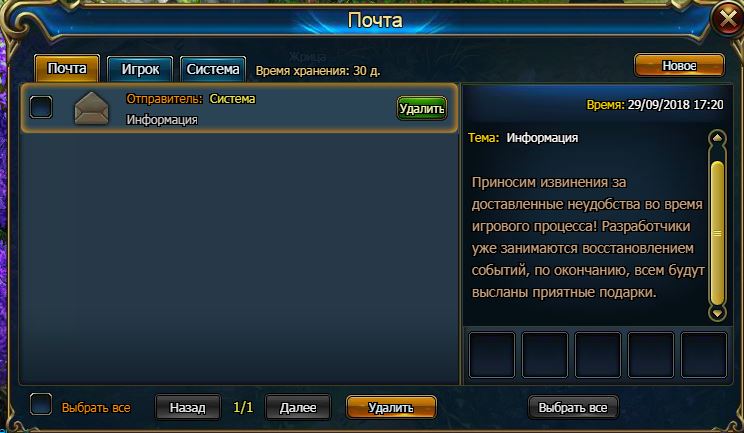Click green Удалить button on the message row
Viewport: 744px width, 433px height.
click(x=422, y=109)
